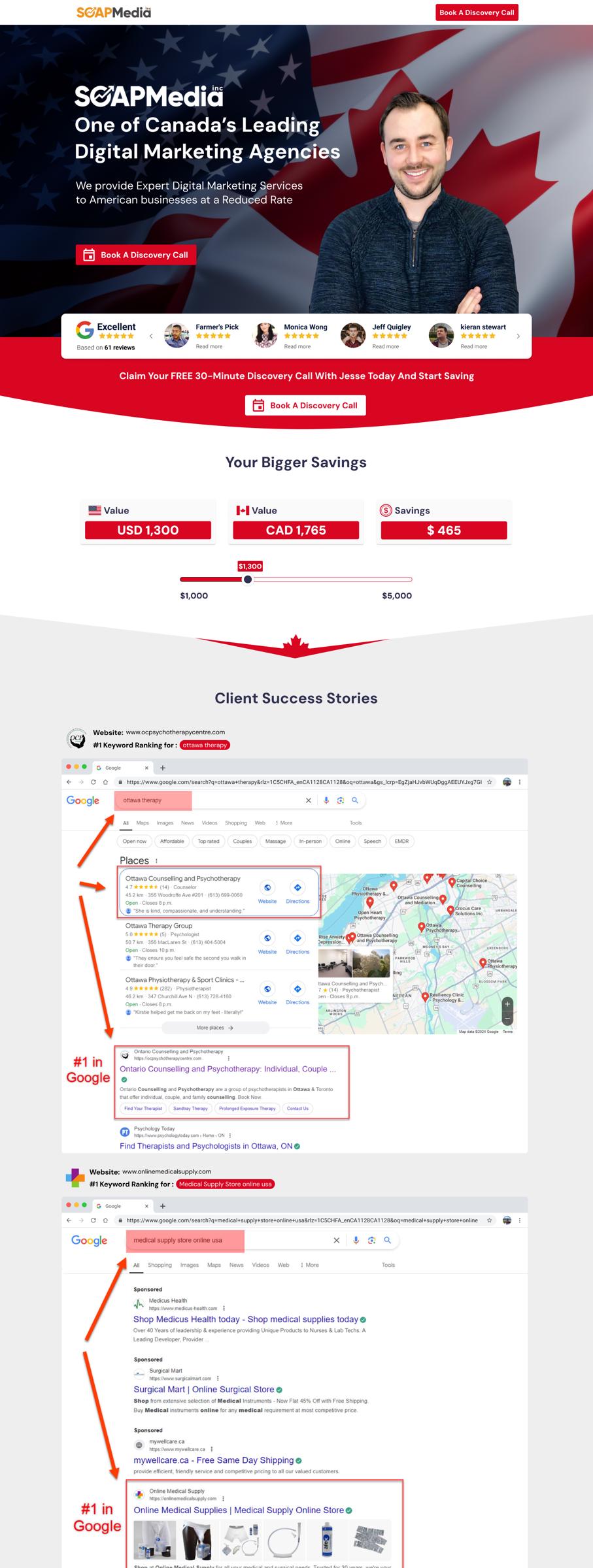Click the hero Book A Discovery Call button with calendar icon
The width and height of the screenshot is (593, 1568).
(136, 255)
